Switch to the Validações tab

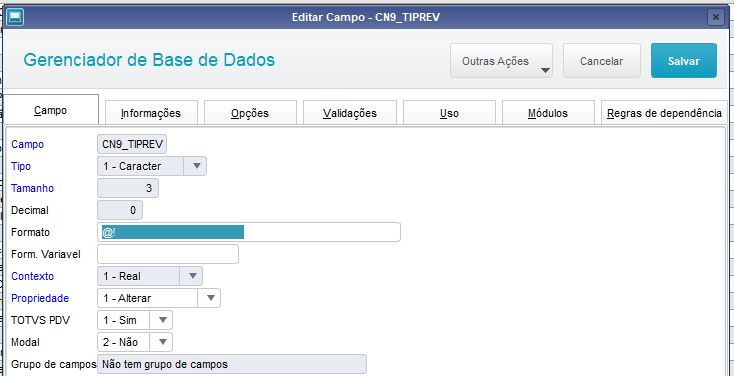(350, 112)
